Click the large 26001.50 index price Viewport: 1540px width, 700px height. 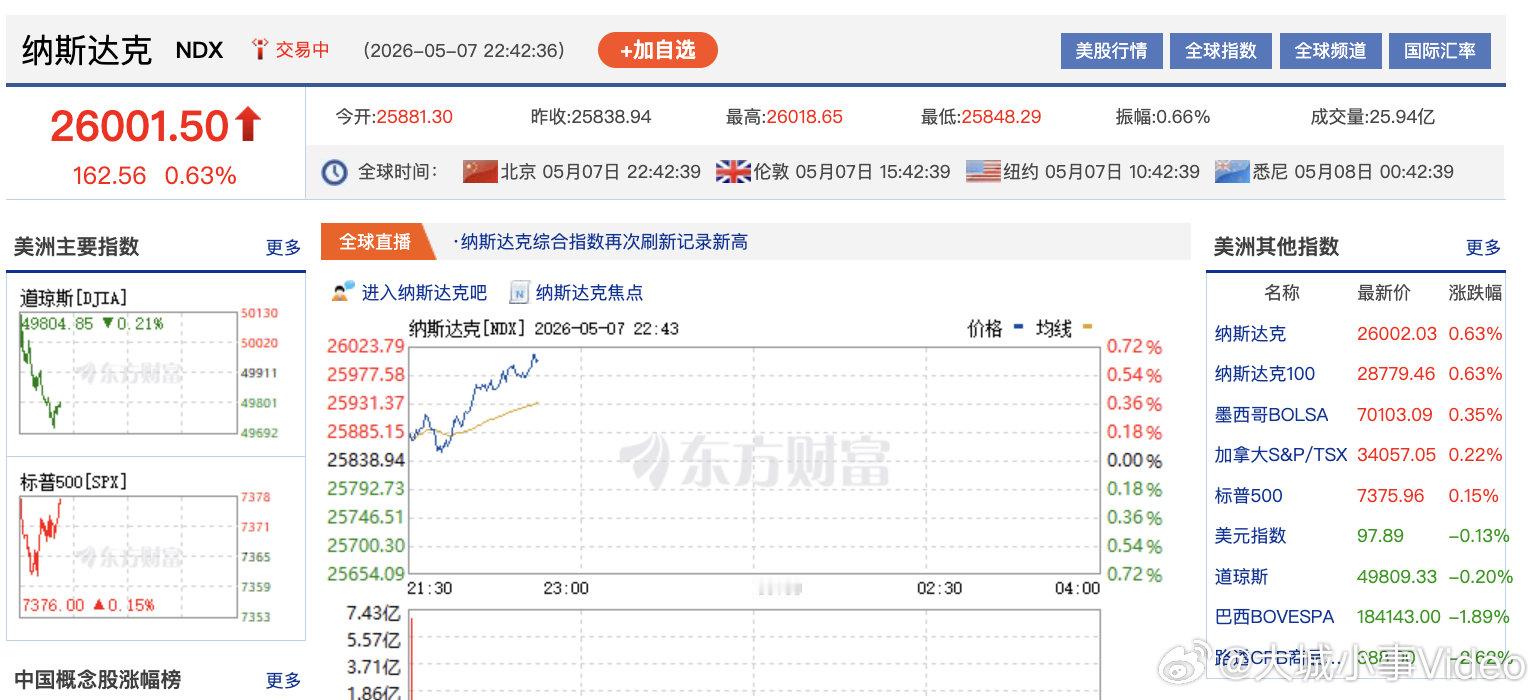pos(140,126)
